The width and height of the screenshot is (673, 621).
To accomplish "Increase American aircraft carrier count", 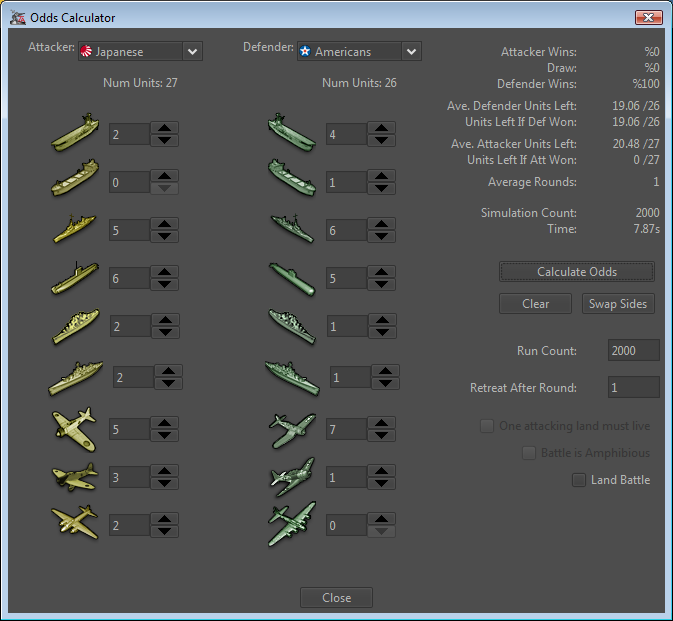I will coord(382,128).
